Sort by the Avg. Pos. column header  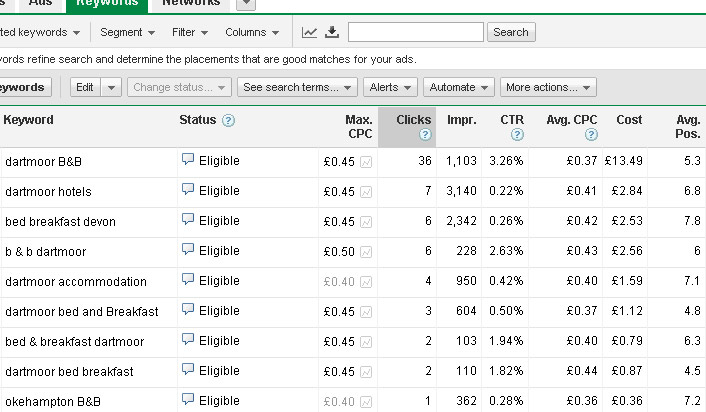pos(688,127)
